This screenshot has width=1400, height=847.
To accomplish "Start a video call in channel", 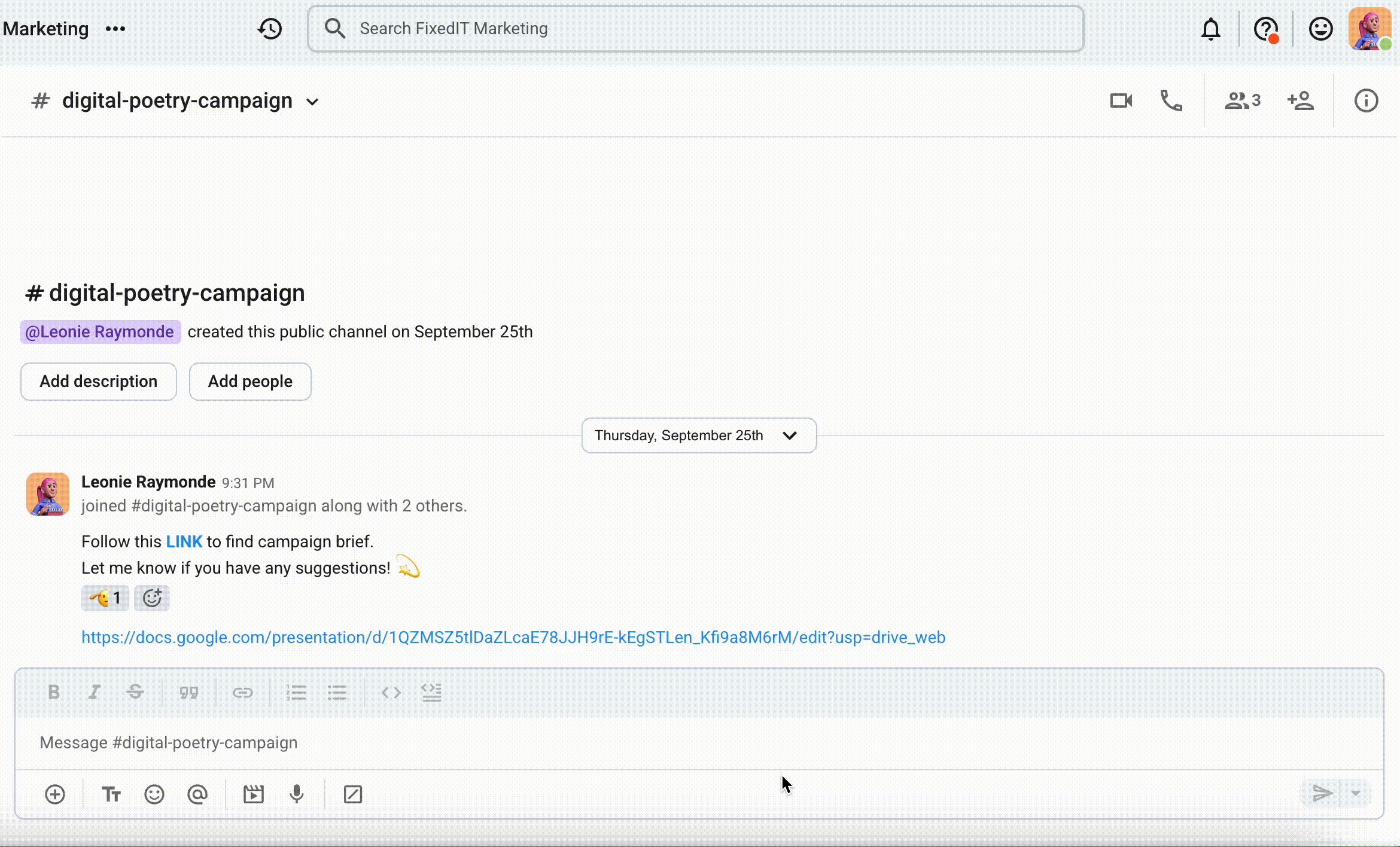I will click(x=1121, y=100).
